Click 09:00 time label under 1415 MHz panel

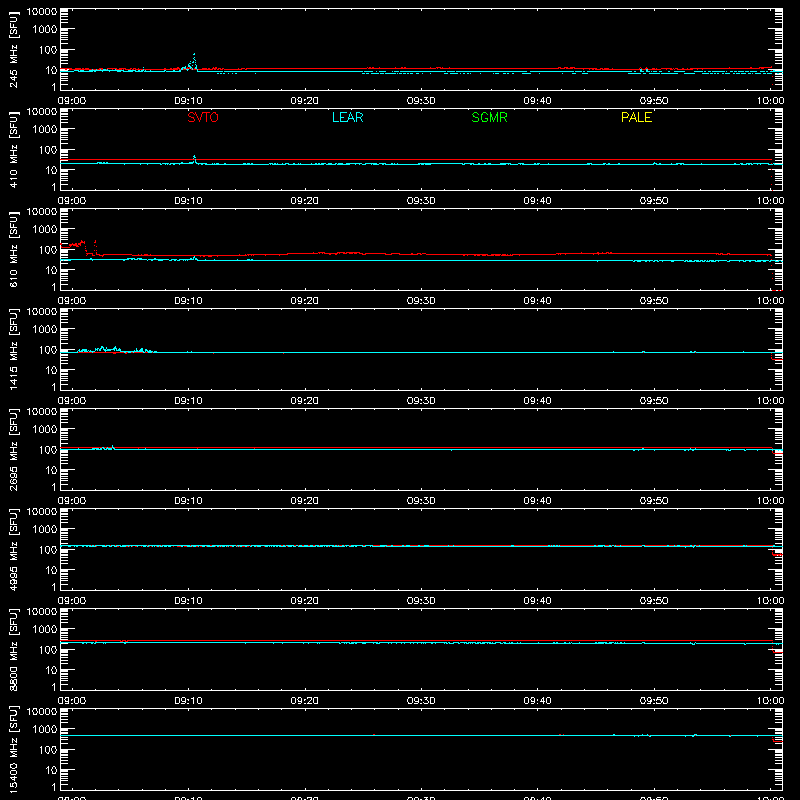click(x=71, y=401)
